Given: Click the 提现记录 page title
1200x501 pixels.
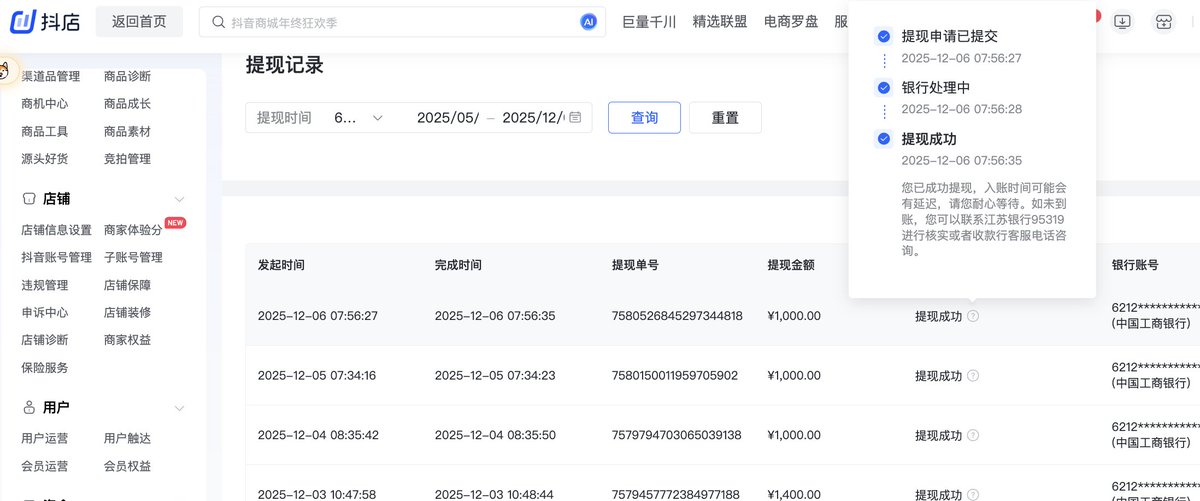Looking at the screenshot, I should (x=285, y=65).
